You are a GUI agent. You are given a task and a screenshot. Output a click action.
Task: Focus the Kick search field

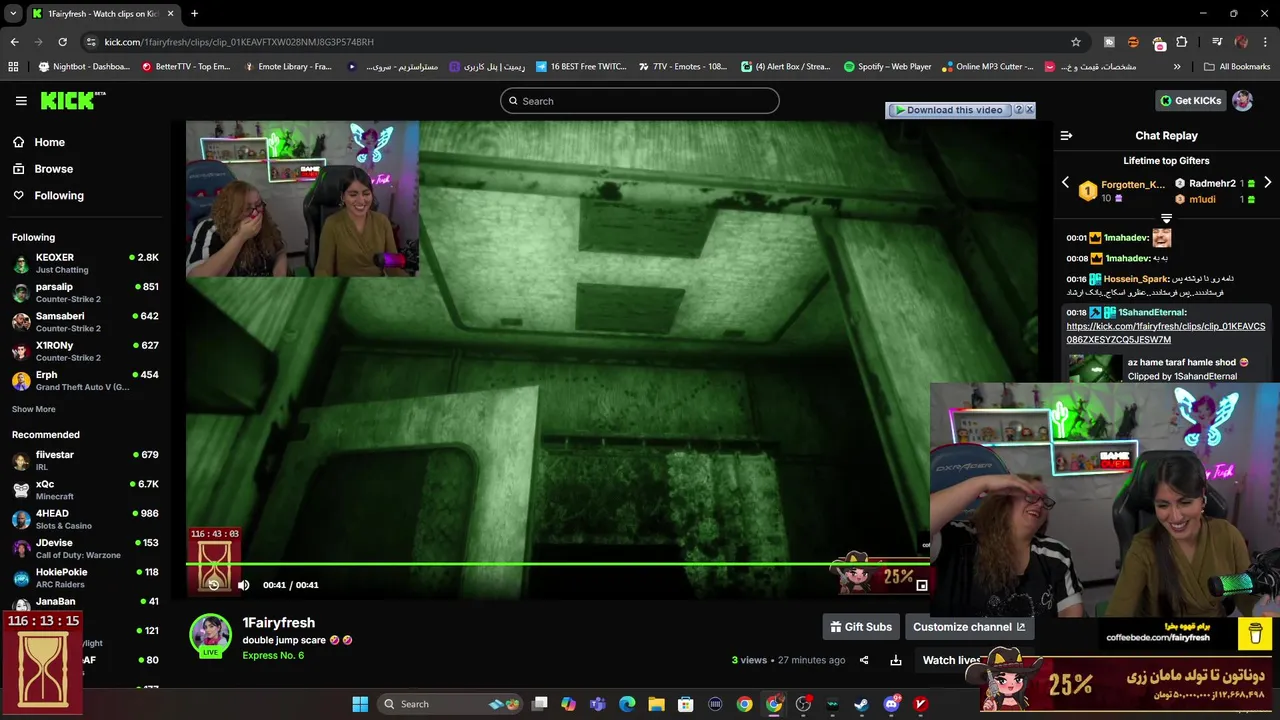(x=640, y=101)
